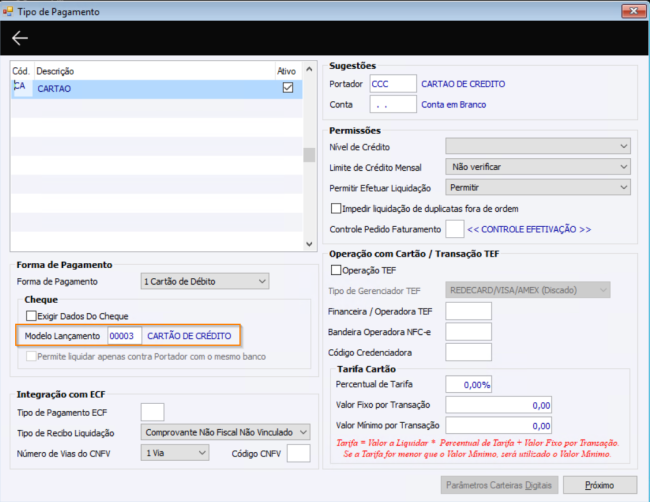Uncheck the Ativo checkbox for CARTAO

click(288, 88)
